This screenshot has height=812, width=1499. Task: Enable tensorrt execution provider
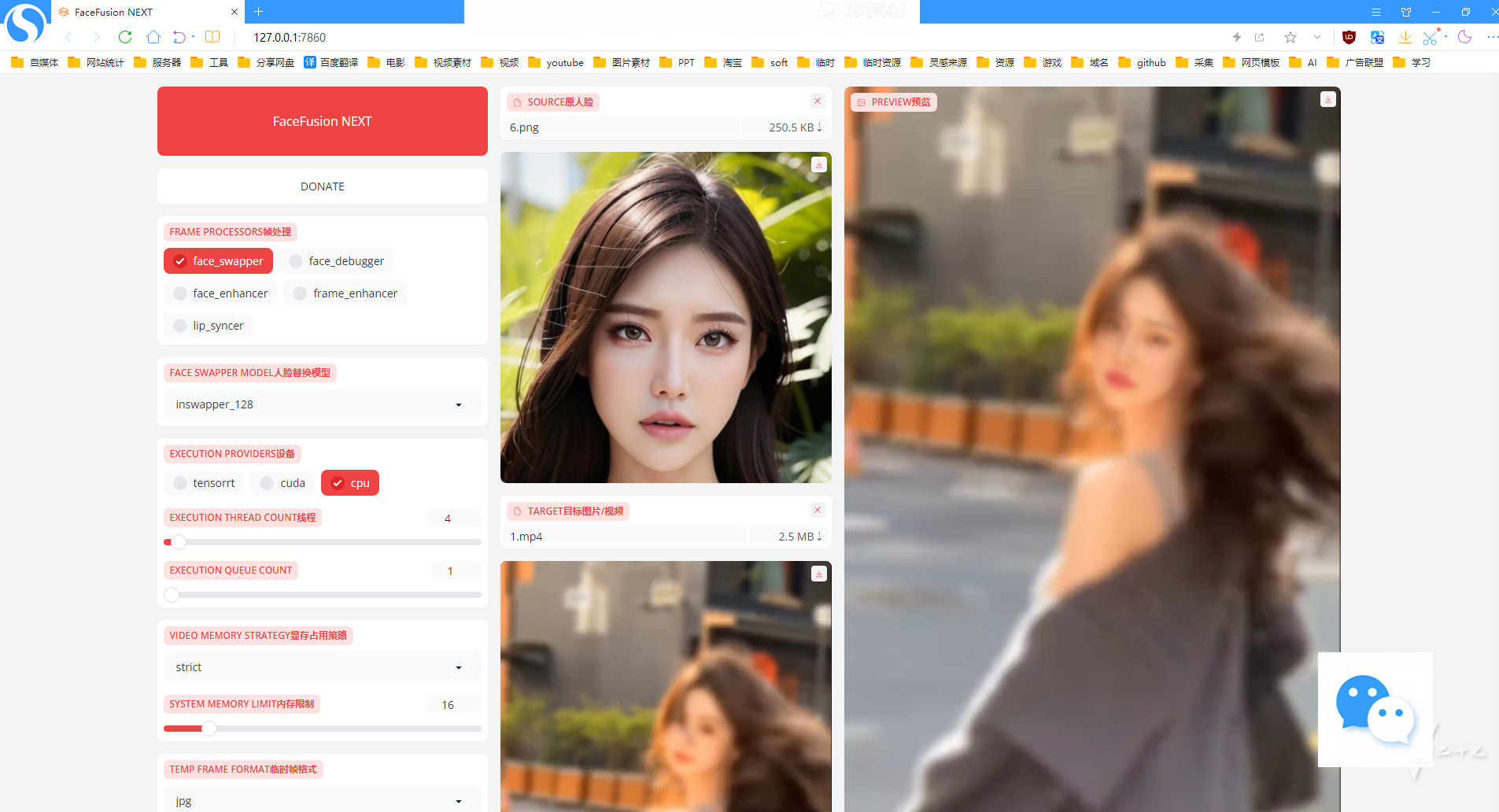[205, 483]
